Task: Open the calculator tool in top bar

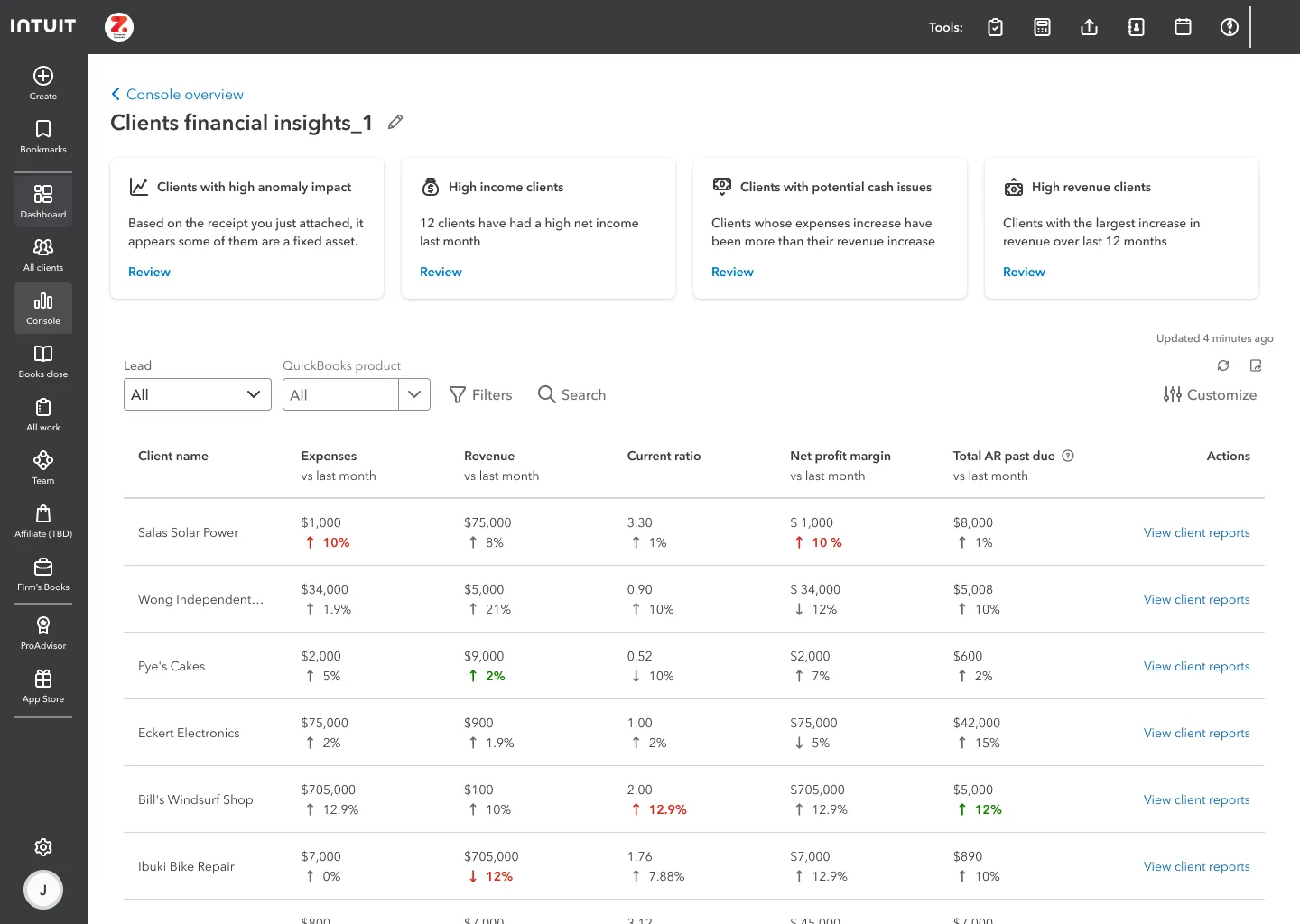Action: click(1042, 27)
